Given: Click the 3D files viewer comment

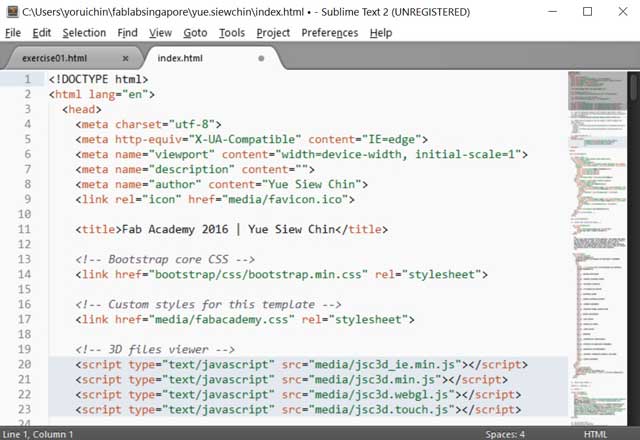Looking at the screenshot, I should [x=155, y=349].
